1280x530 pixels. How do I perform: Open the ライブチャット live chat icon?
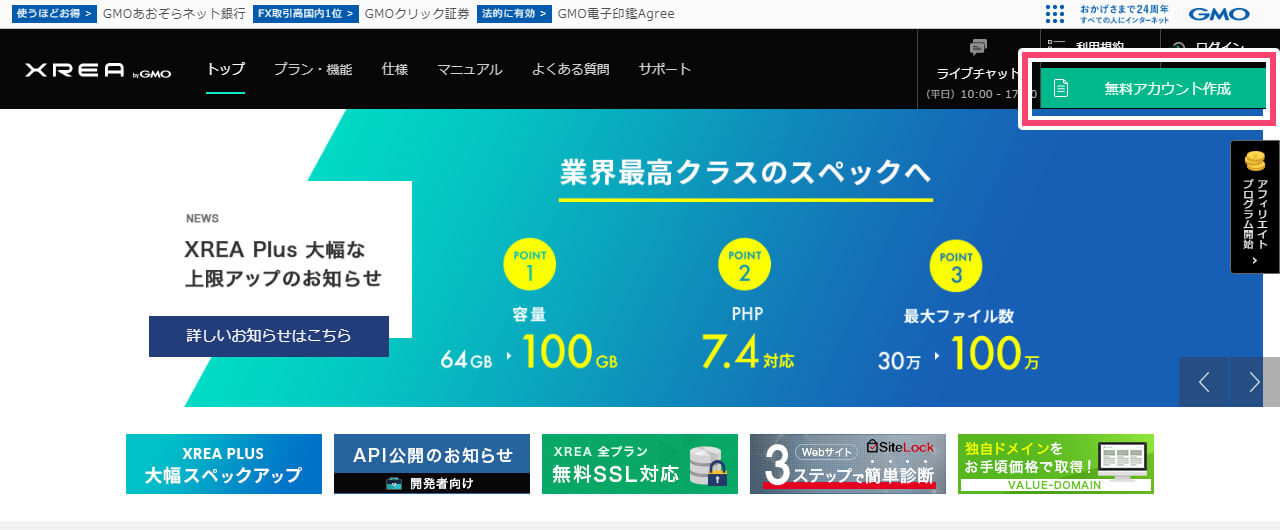tap(978, 48)
